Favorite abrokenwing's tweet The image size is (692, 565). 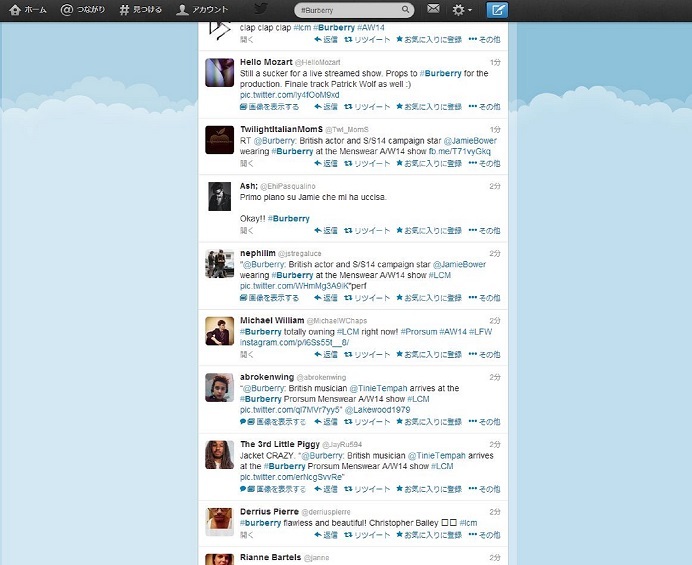tap(429, 422)
